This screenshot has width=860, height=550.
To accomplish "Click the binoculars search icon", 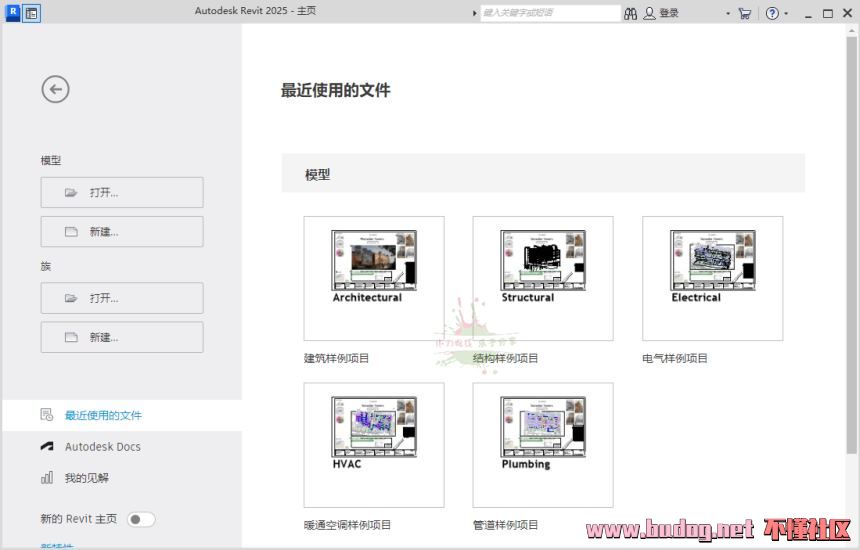I will (x=630, y=13).
